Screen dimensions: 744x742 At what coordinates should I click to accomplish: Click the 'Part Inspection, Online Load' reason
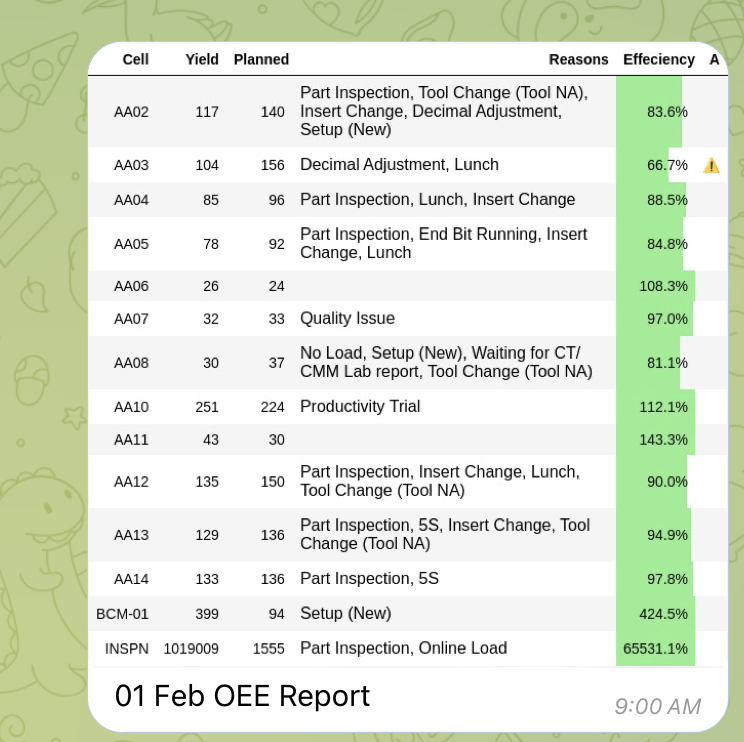pyautogui.click(x=404, y=648)
